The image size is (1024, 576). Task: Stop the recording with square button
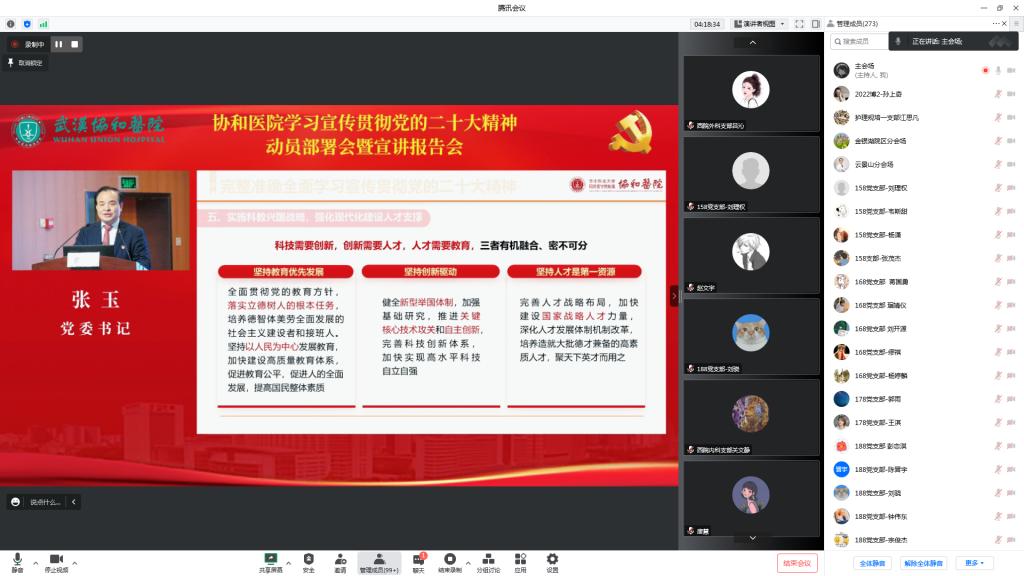74,44
